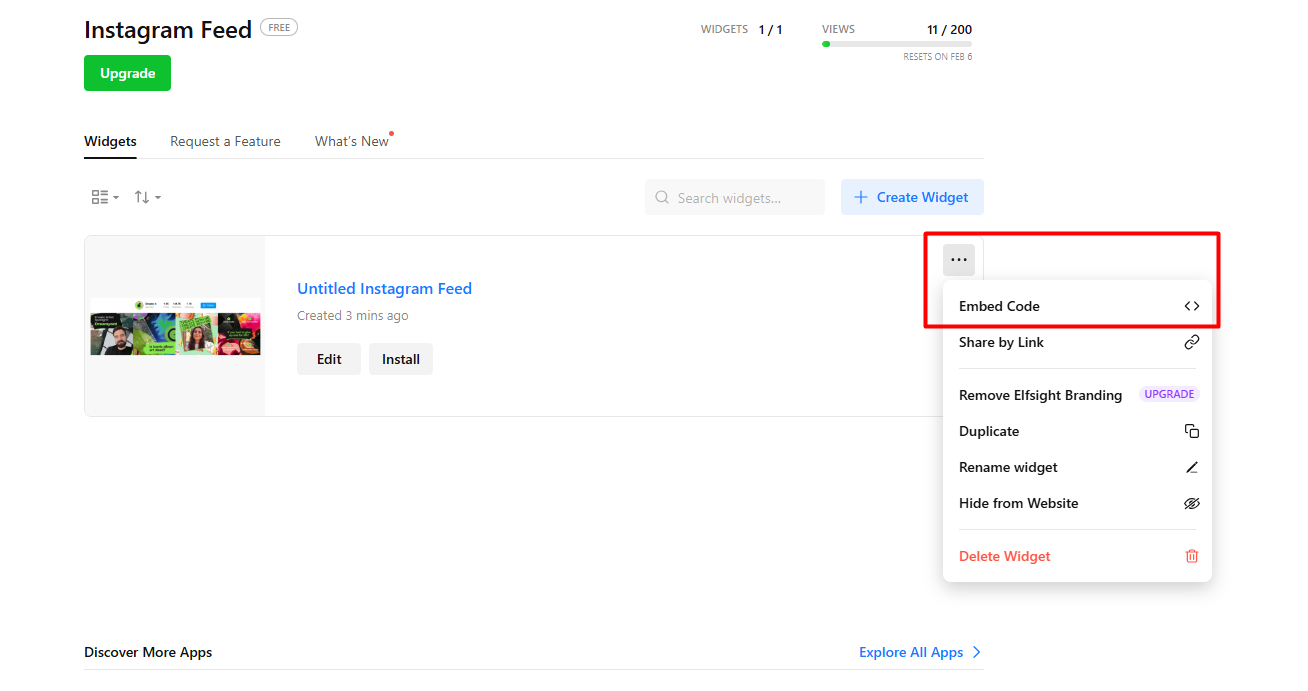The width and height of the screenshot is (1308, 691).
Task: Open the list view layout dropdown
Action: click(x=104, y=197)
